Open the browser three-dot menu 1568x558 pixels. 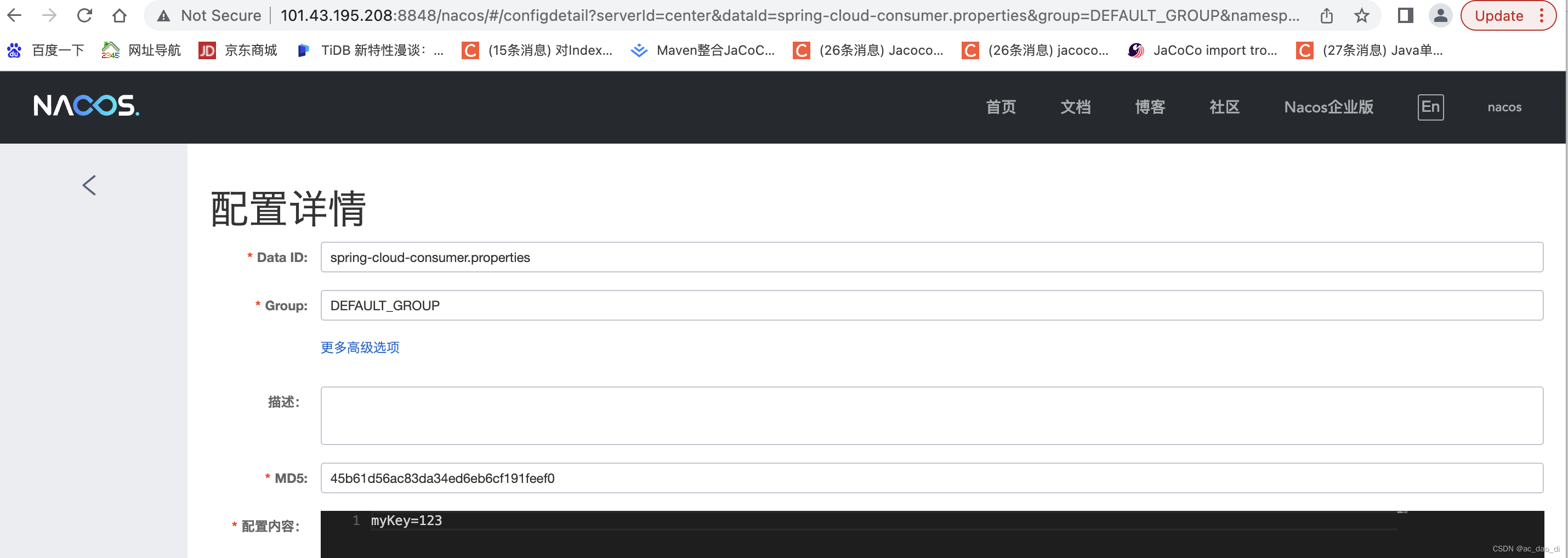point(1542,16)
